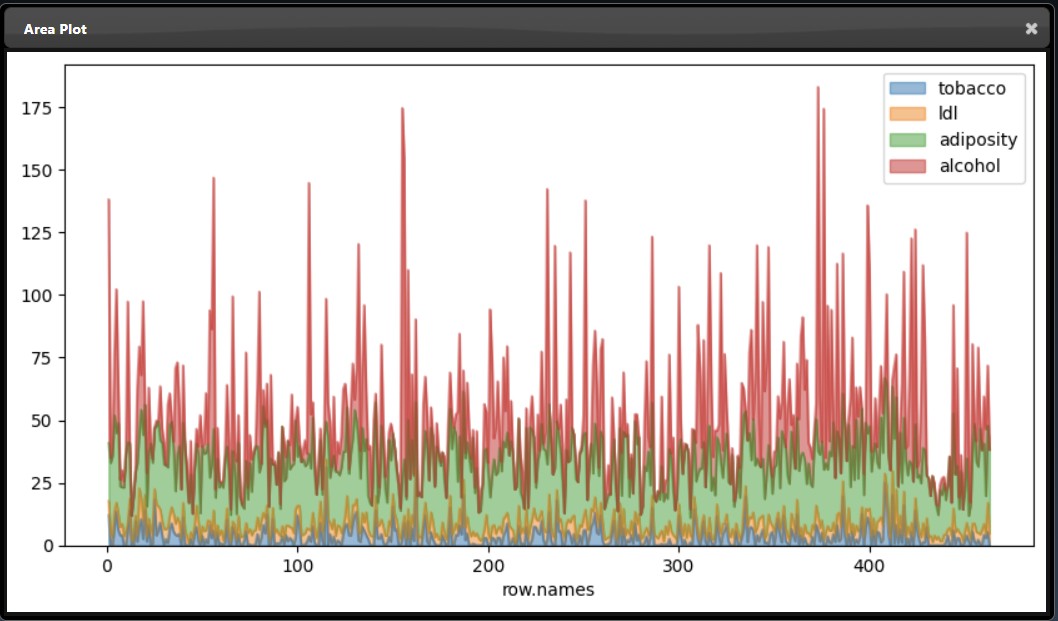Click the row.names x-axis label

click(x=548, y=590)
